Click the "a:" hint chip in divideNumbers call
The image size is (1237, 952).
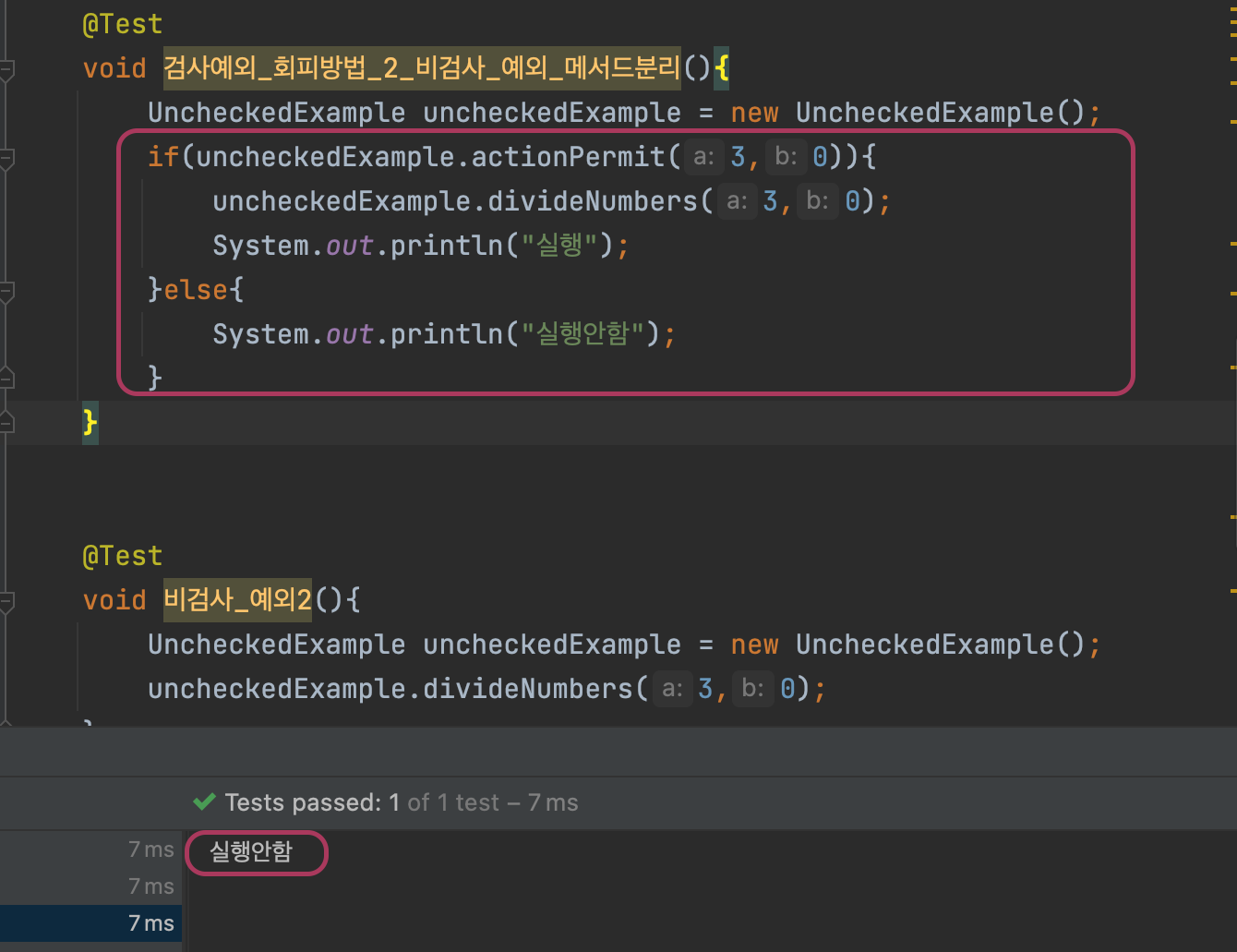tap(737, 201)
